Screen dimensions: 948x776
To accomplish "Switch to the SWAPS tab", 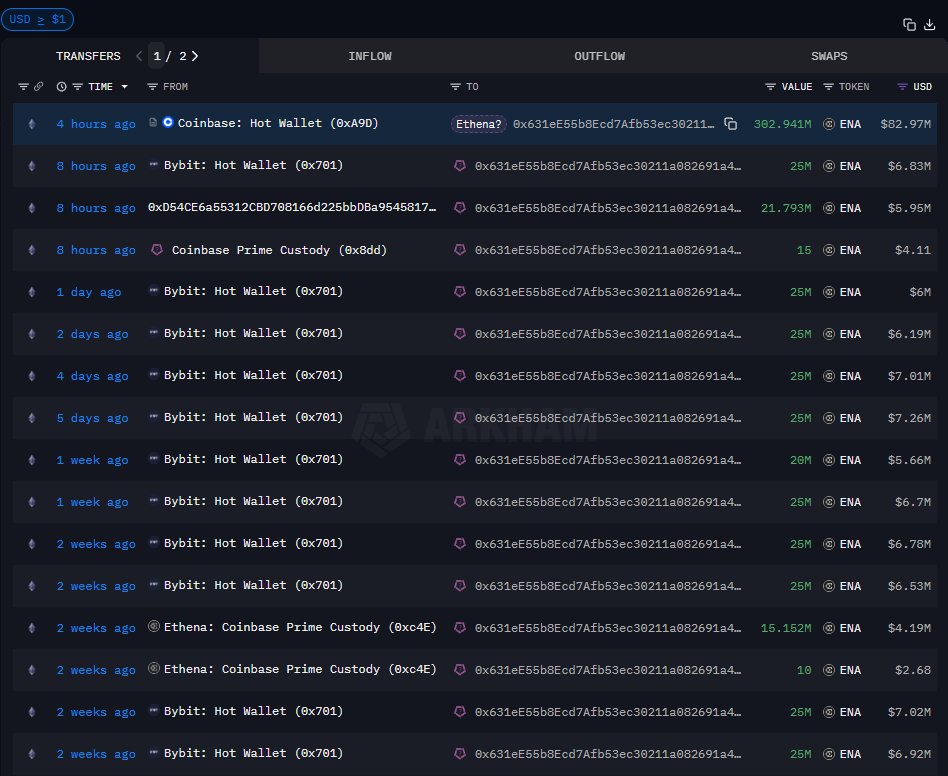I will tap(829, 56).
